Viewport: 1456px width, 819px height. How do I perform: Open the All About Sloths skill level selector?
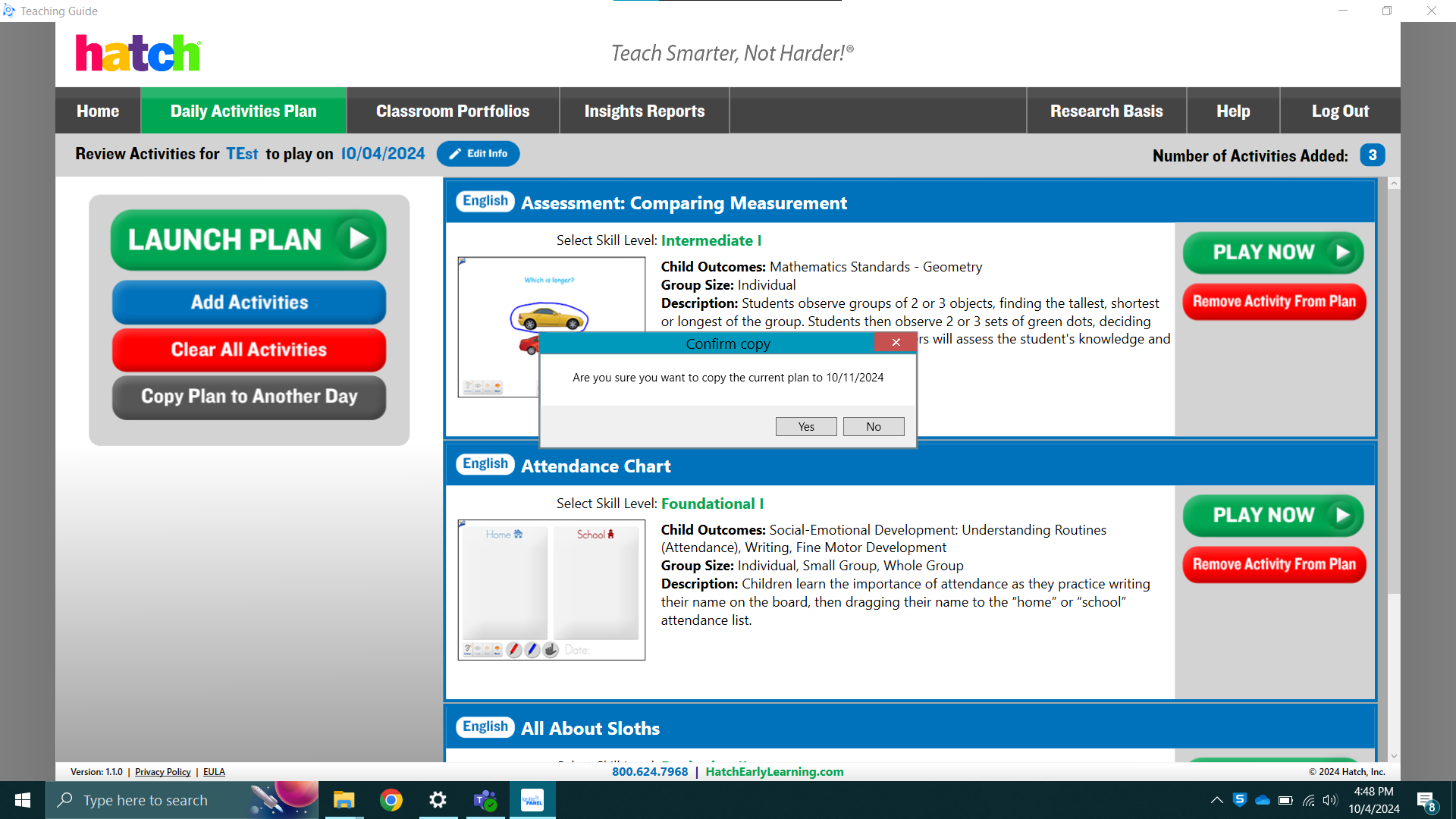coord(713,764)
